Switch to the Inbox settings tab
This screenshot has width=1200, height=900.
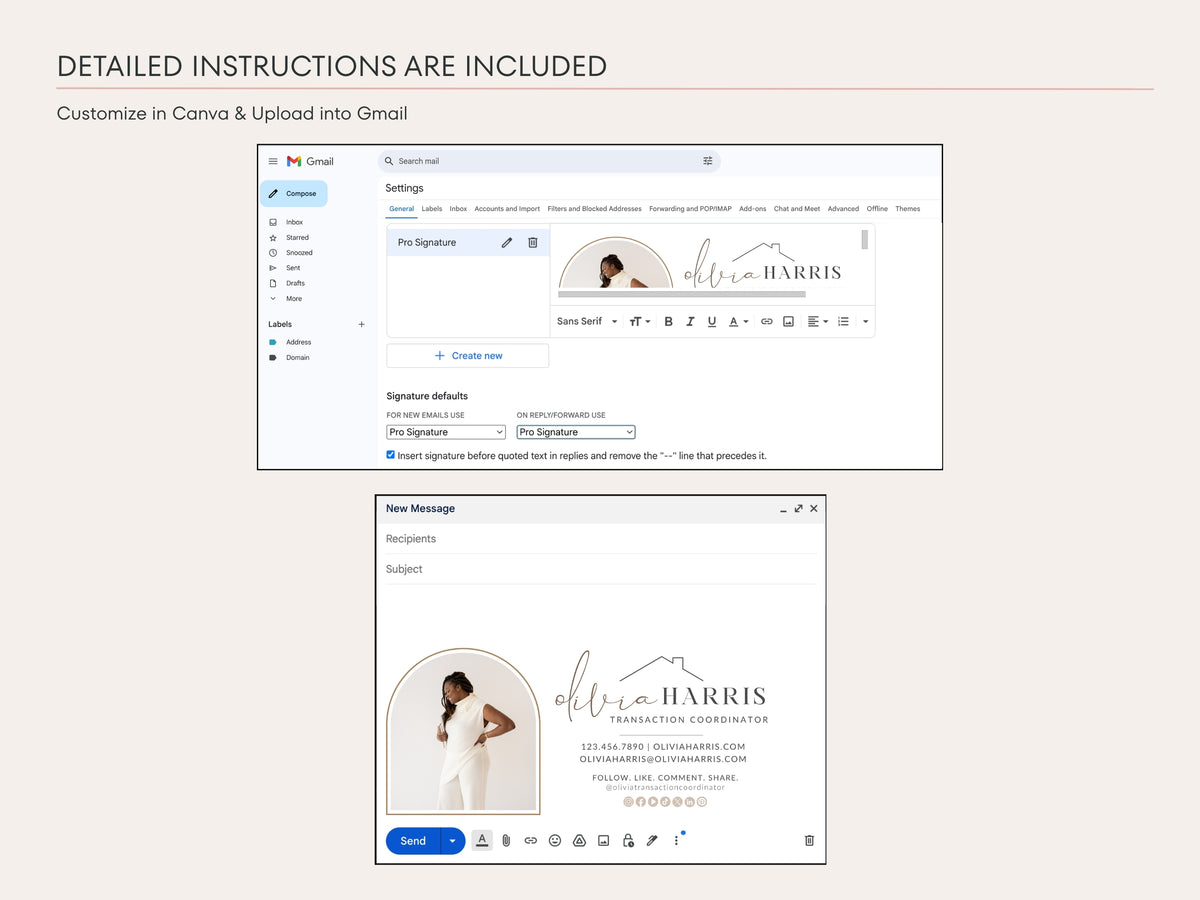tap(458, 209)
